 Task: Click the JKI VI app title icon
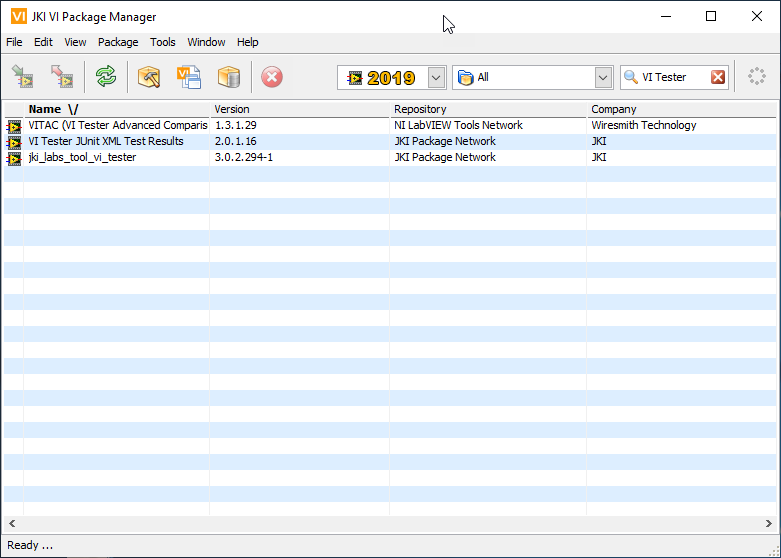coord(18,16)
